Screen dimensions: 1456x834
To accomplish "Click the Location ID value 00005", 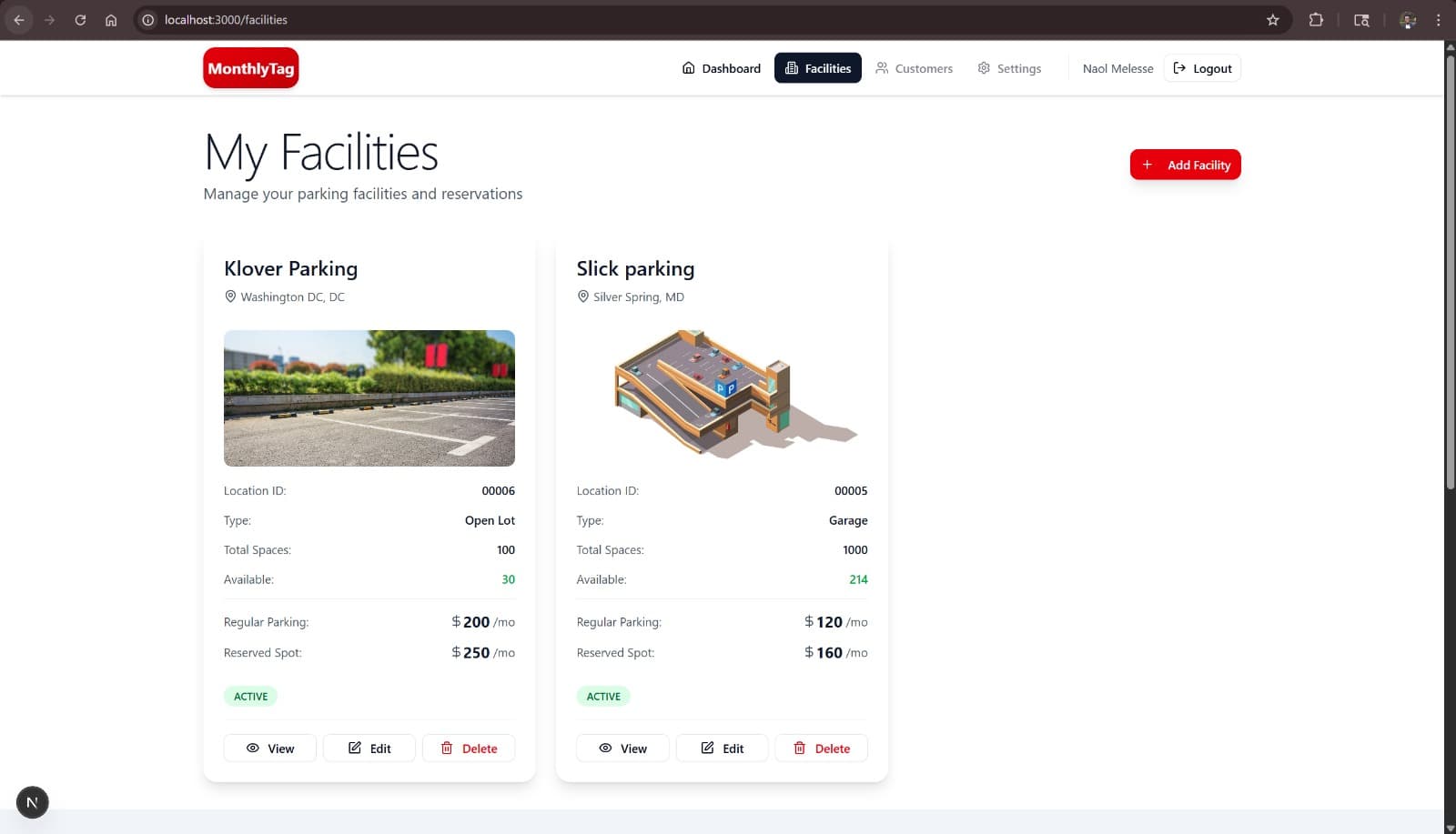I will tap(851, 491).
